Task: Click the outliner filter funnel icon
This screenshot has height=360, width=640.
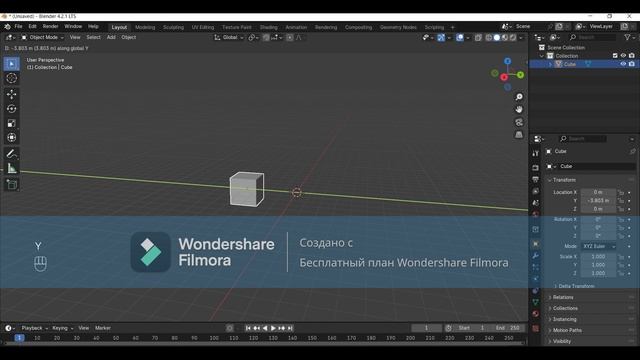Action: click(x=627, y=37)
